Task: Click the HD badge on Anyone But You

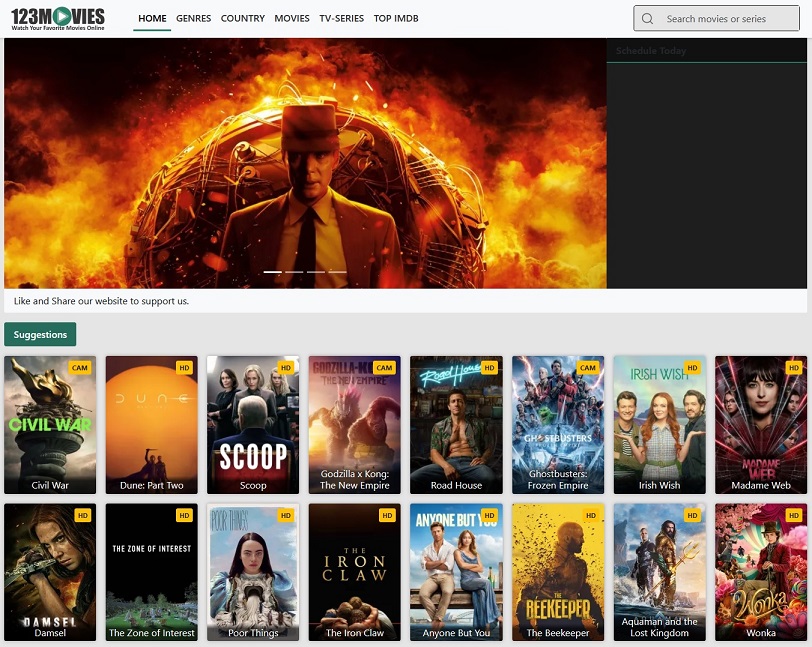Action: click(489, 515)
